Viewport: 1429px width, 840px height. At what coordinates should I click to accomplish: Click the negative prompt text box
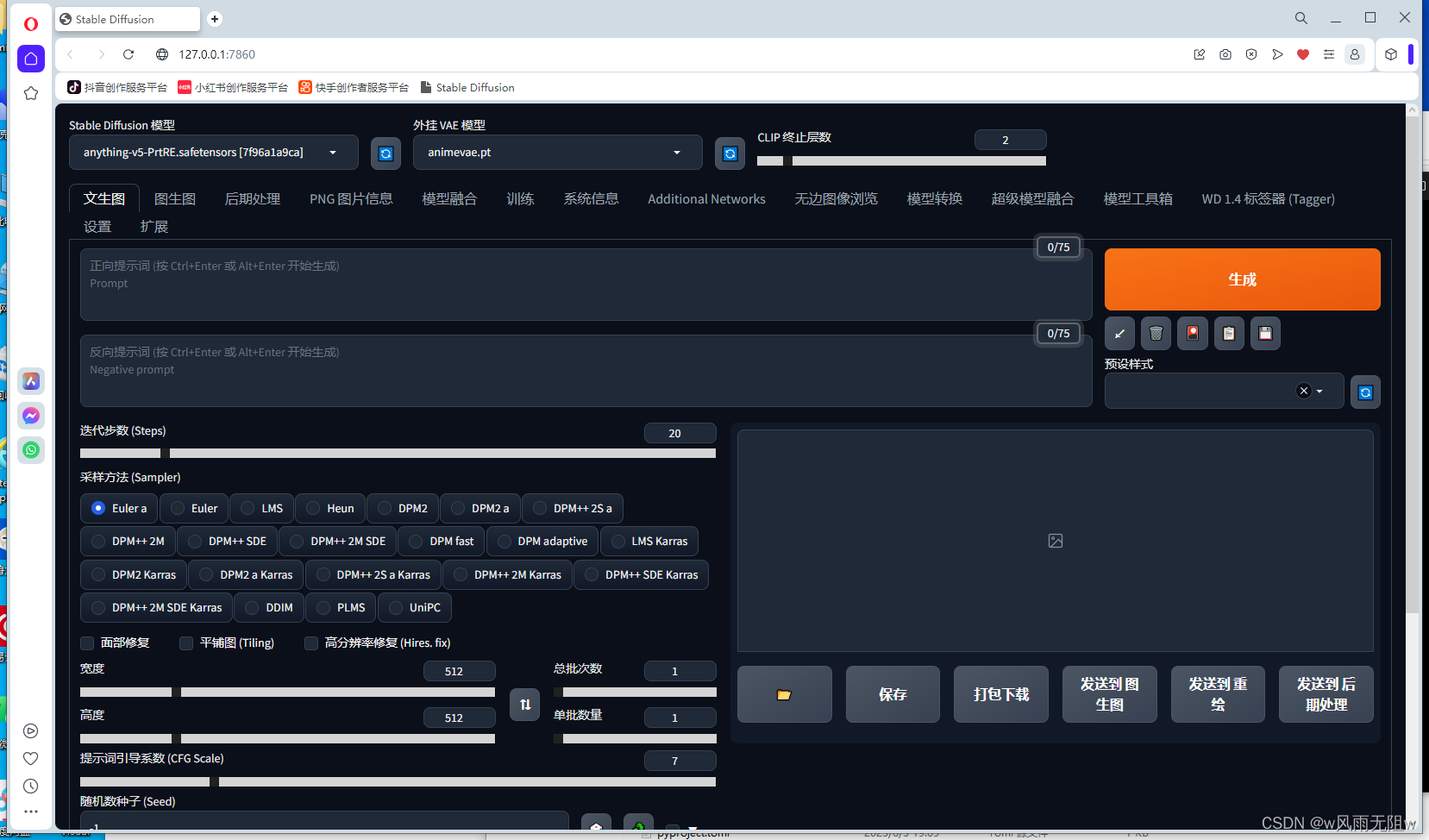586,371
